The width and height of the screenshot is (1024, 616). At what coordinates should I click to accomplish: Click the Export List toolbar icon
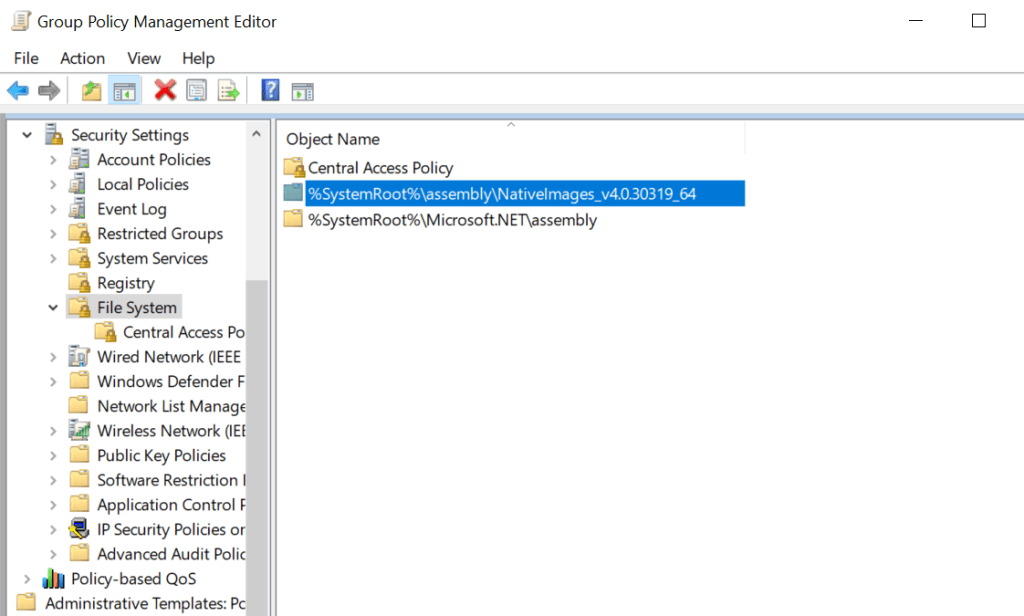tap(229, 91)
